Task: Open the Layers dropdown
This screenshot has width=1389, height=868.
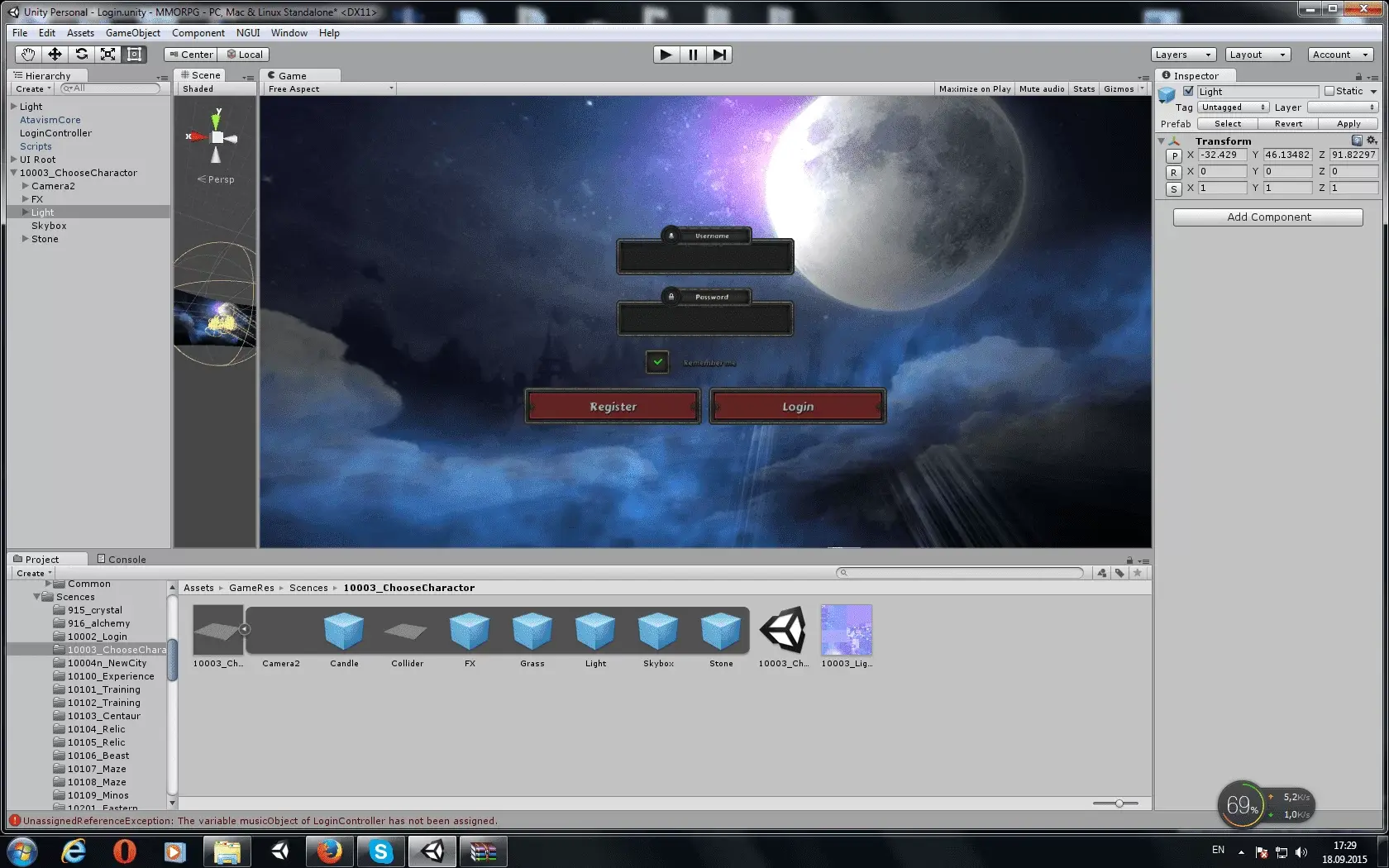Action: click(1183, 55)
